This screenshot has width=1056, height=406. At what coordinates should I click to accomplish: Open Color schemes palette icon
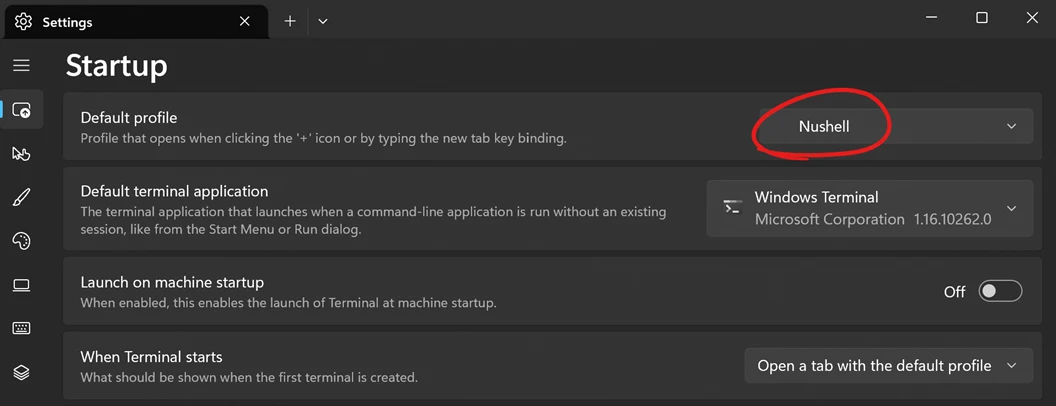coord(21,241)
